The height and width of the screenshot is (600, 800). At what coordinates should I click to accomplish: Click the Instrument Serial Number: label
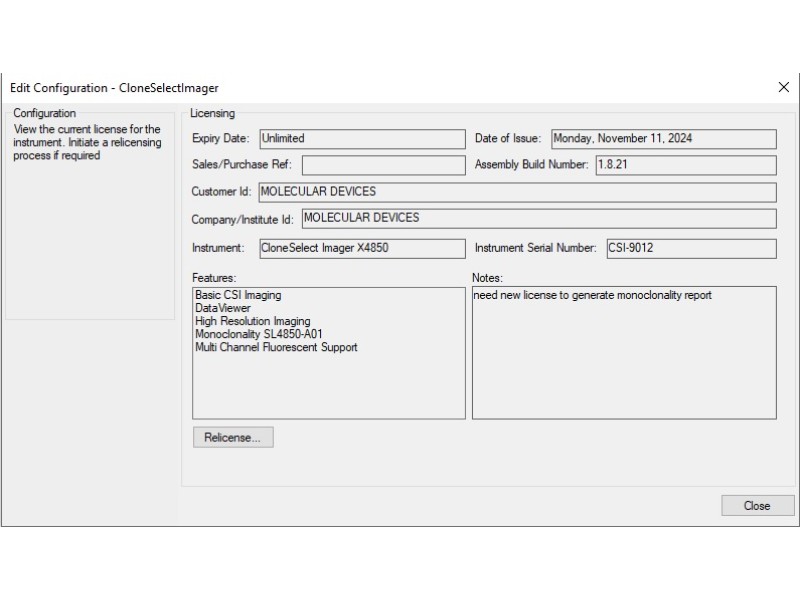point(535,248)
